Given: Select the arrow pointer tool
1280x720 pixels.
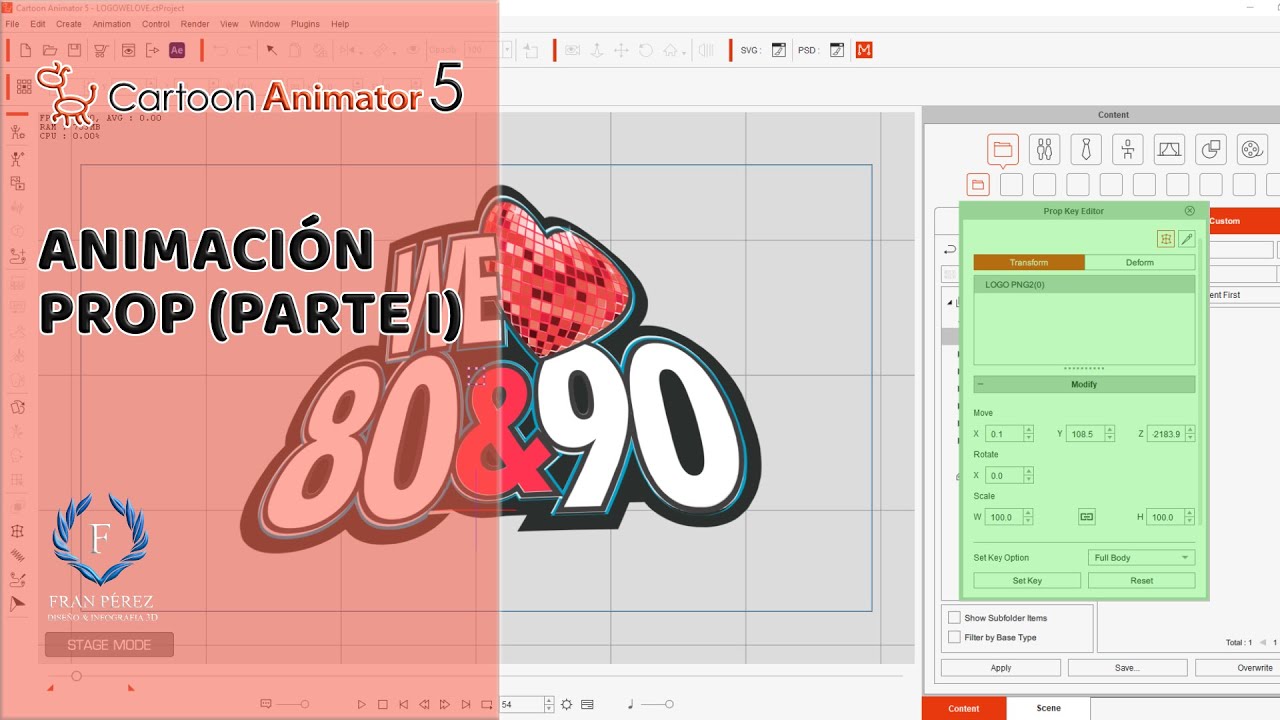Looking at the screenshot, I should [x=272, y=50].
